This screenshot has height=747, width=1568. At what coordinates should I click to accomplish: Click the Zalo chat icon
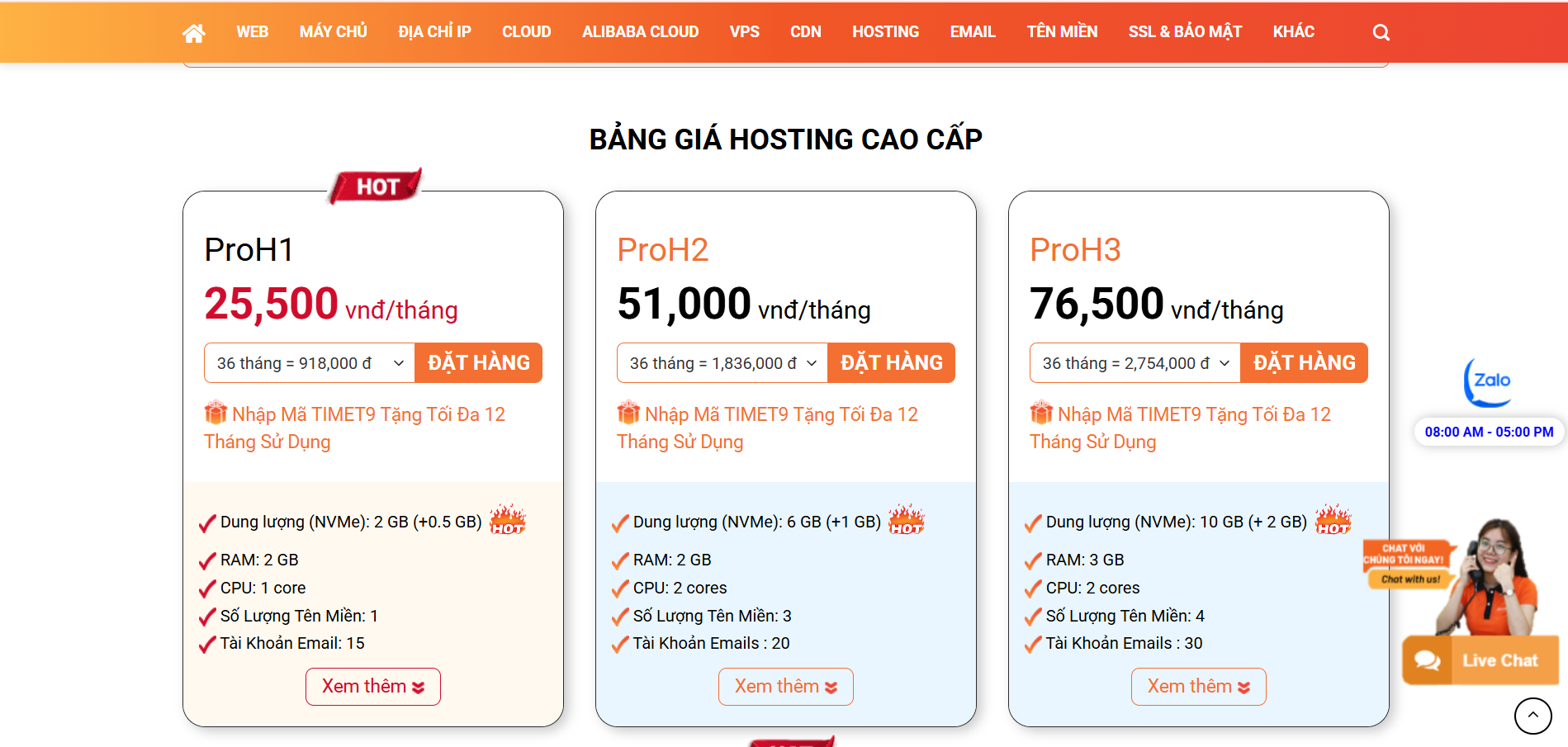[1488, 381]
